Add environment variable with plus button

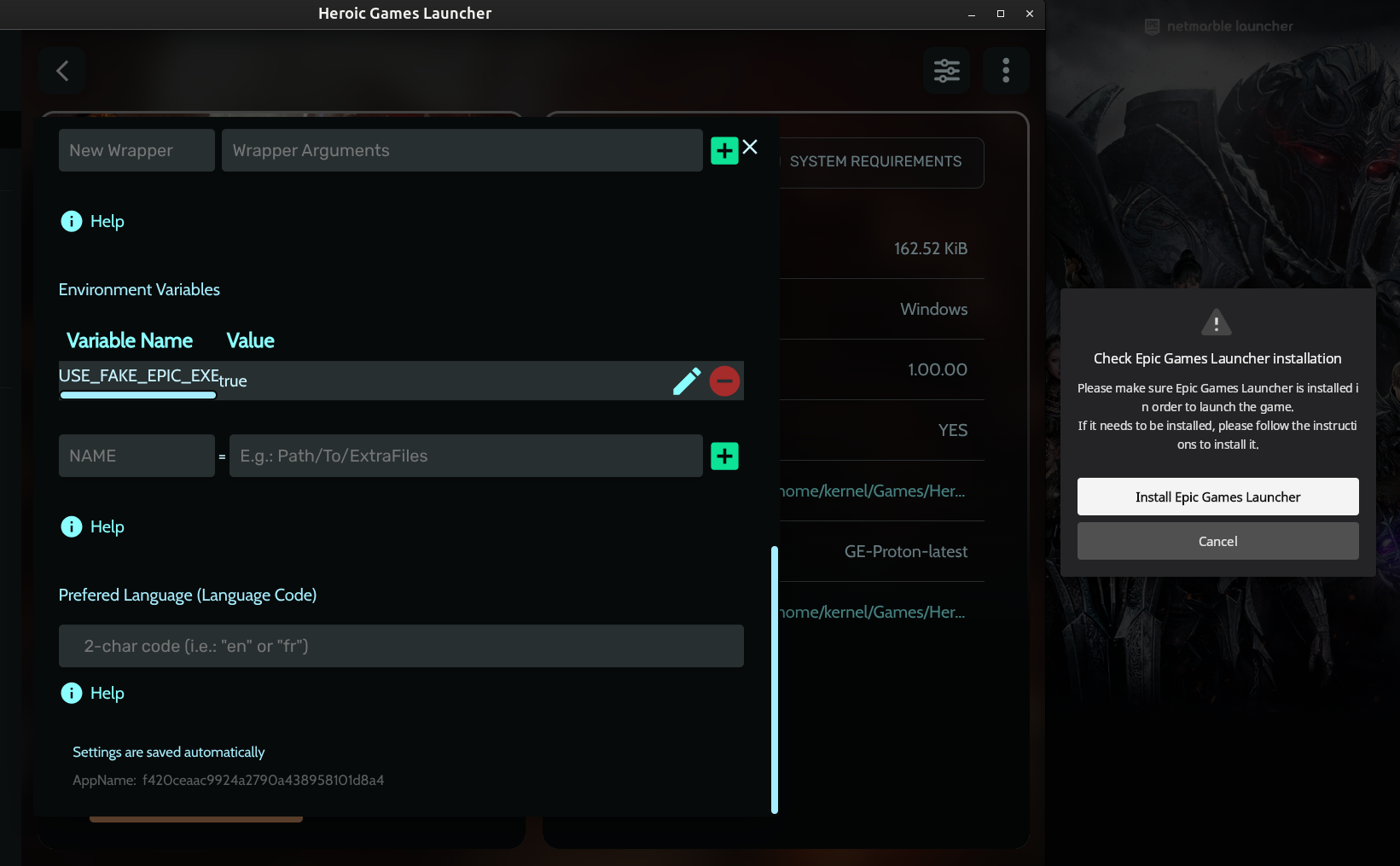pos(724,456)
